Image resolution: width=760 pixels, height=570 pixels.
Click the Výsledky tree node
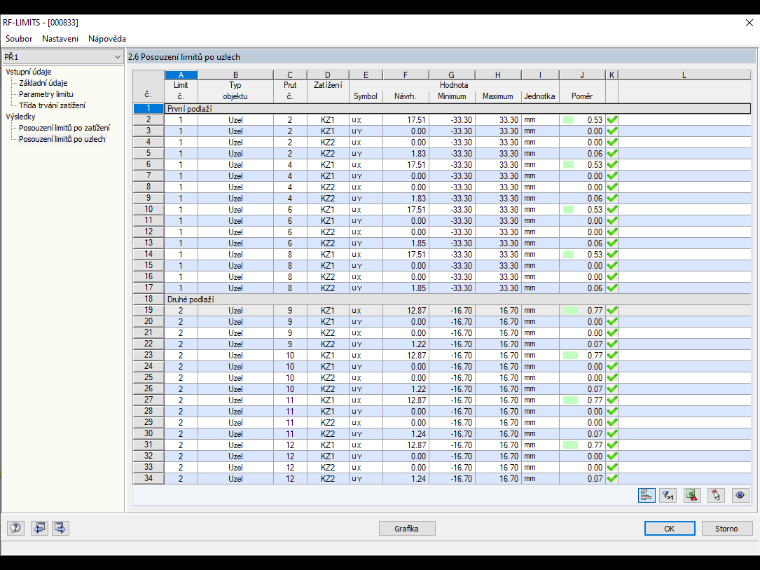point(20,116)
